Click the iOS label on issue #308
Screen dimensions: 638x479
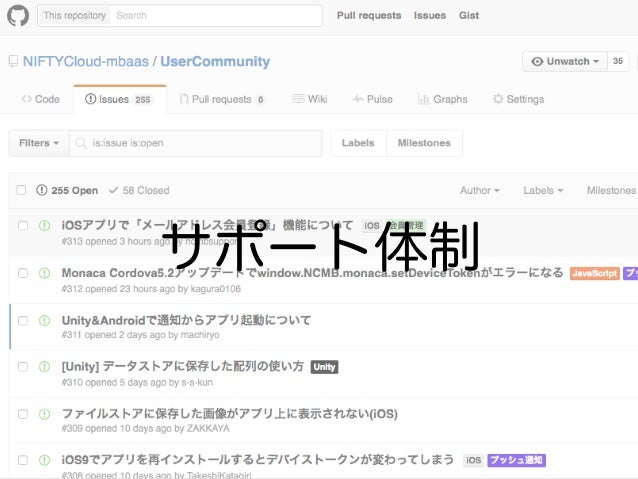tap(474, 460)
